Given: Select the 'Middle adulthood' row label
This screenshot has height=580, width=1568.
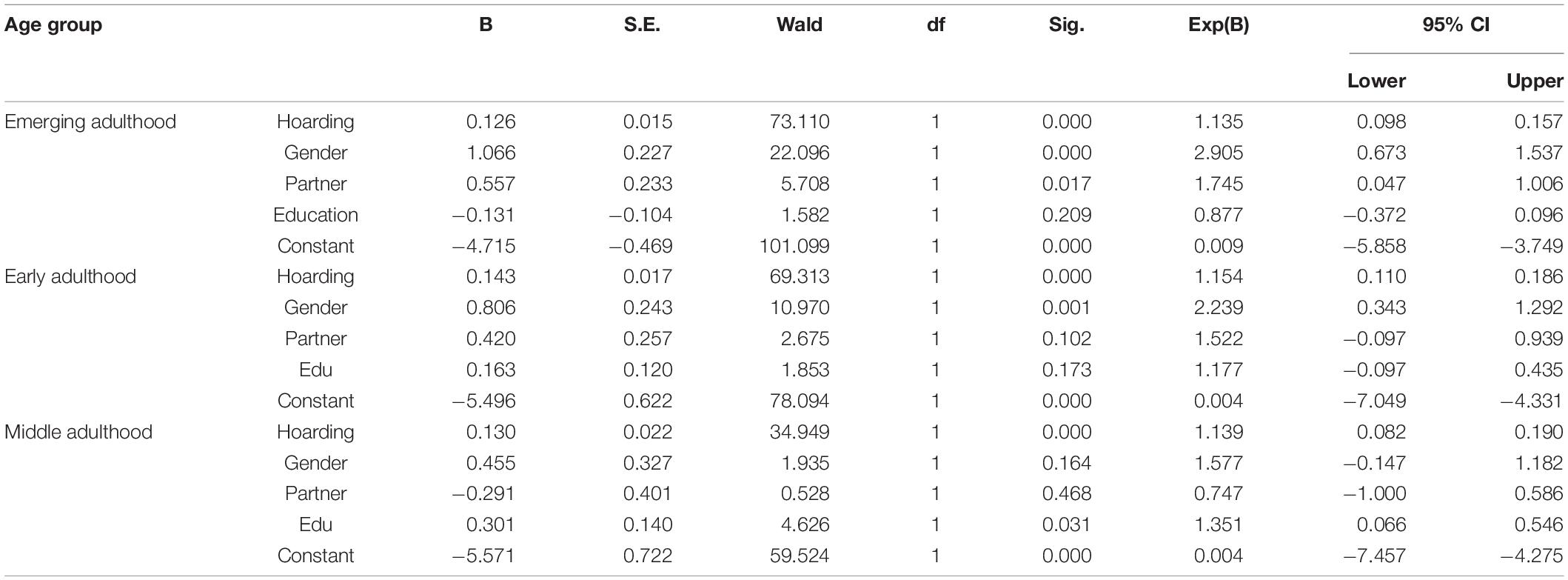Looking at the screenshot, I should click(78, 432).
